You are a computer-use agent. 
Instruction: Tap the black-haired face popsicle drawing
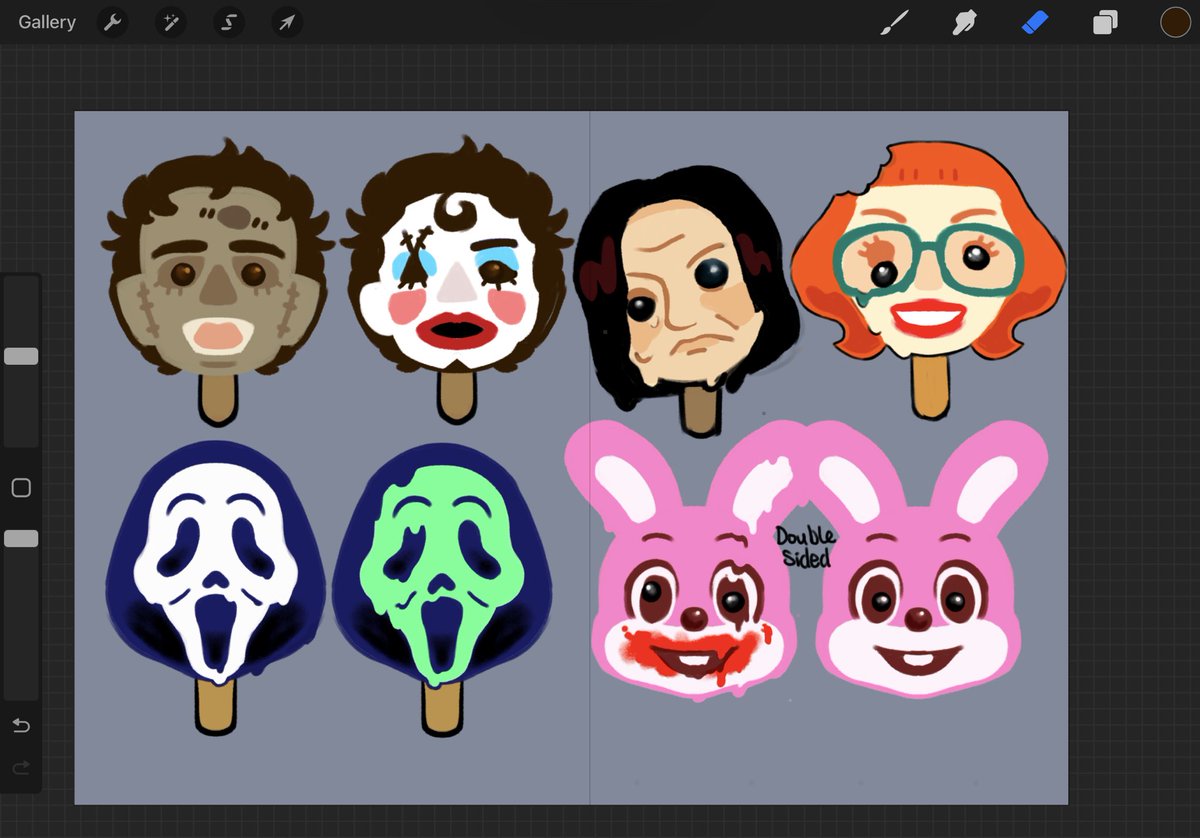pos(687,300)
